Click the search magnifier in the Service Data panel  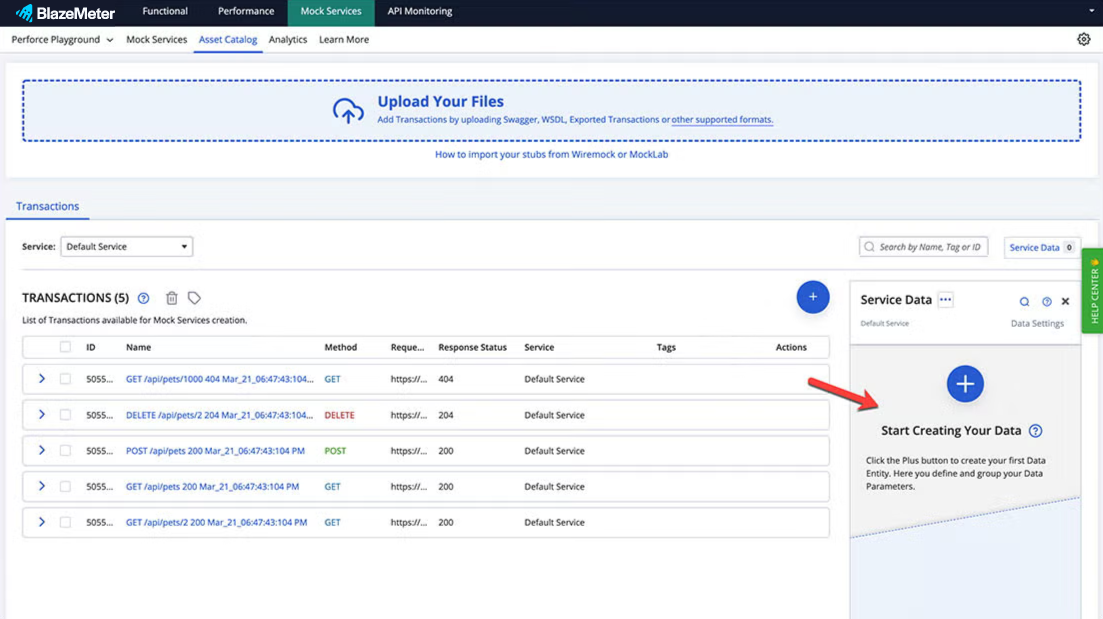1024,300
